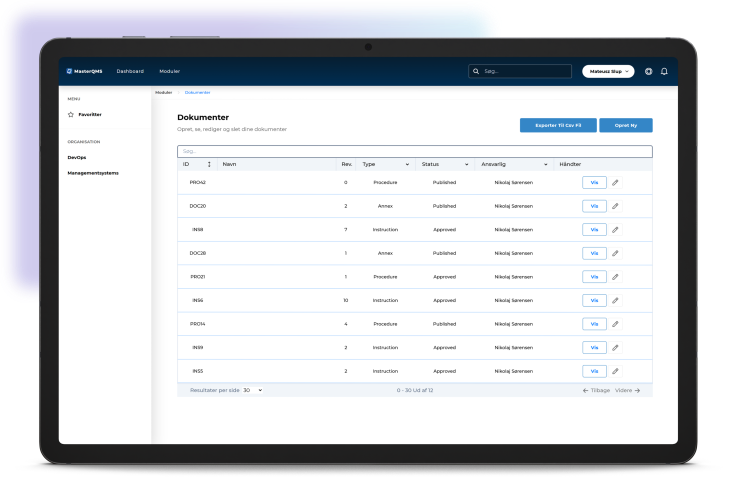Click Approved status in INS6 row

(444, 300)
